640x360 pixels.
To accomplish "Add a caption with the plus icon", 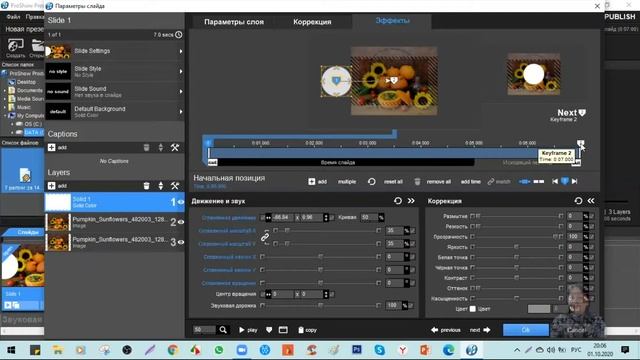I will pos(51,147).
